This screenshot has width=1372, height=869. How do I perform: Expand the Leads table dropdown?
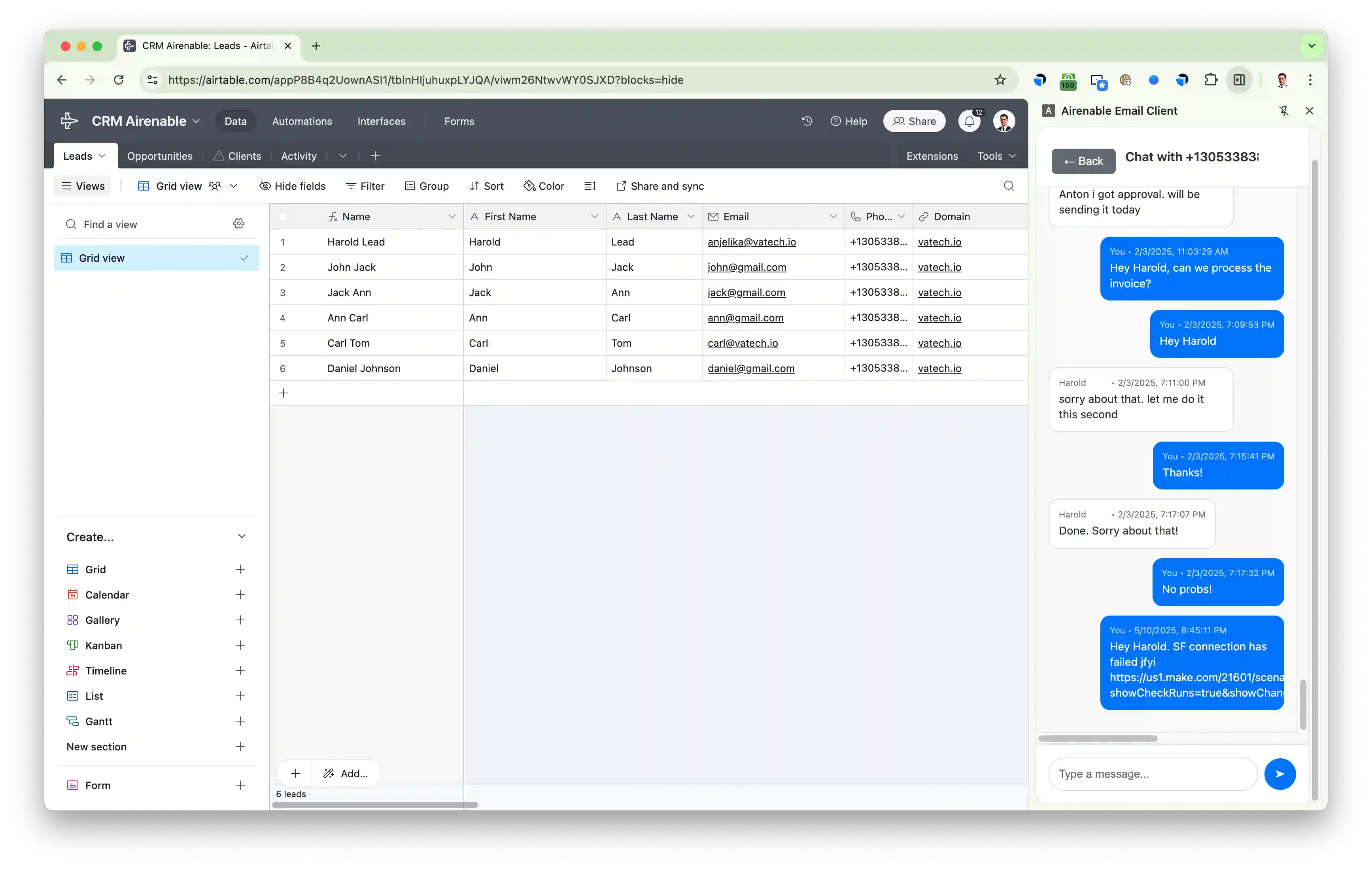[102, 155]
